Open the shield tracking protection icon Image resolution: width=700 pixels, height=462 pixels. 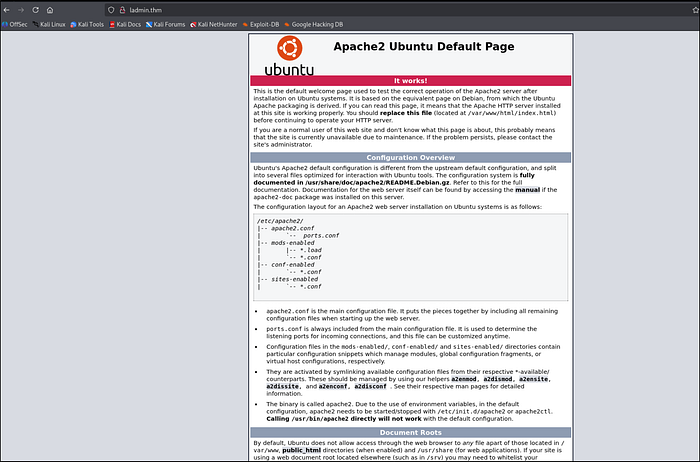111,10
